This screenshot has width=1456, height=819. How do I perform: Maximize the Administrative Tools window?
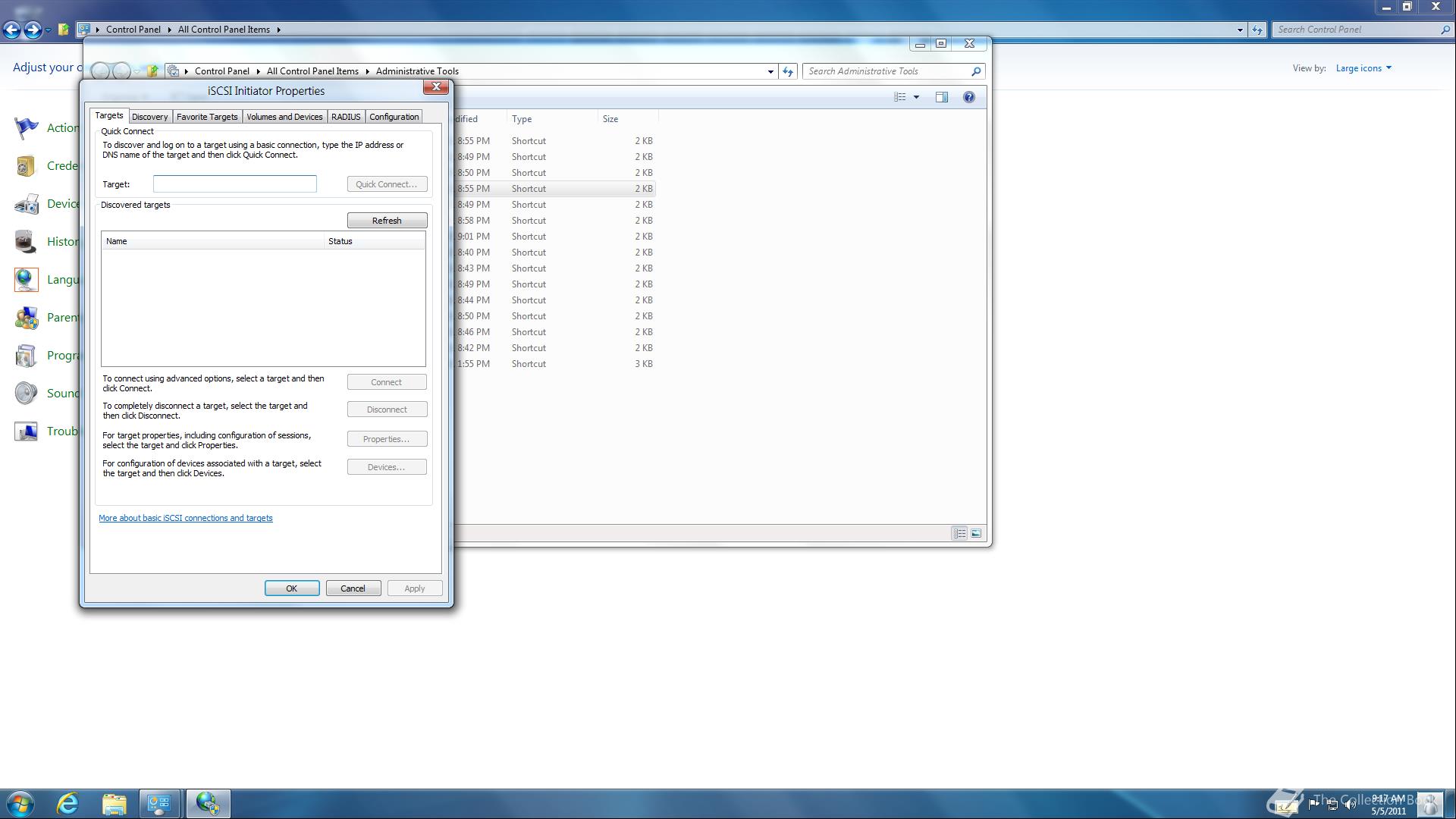coord(941,44)
